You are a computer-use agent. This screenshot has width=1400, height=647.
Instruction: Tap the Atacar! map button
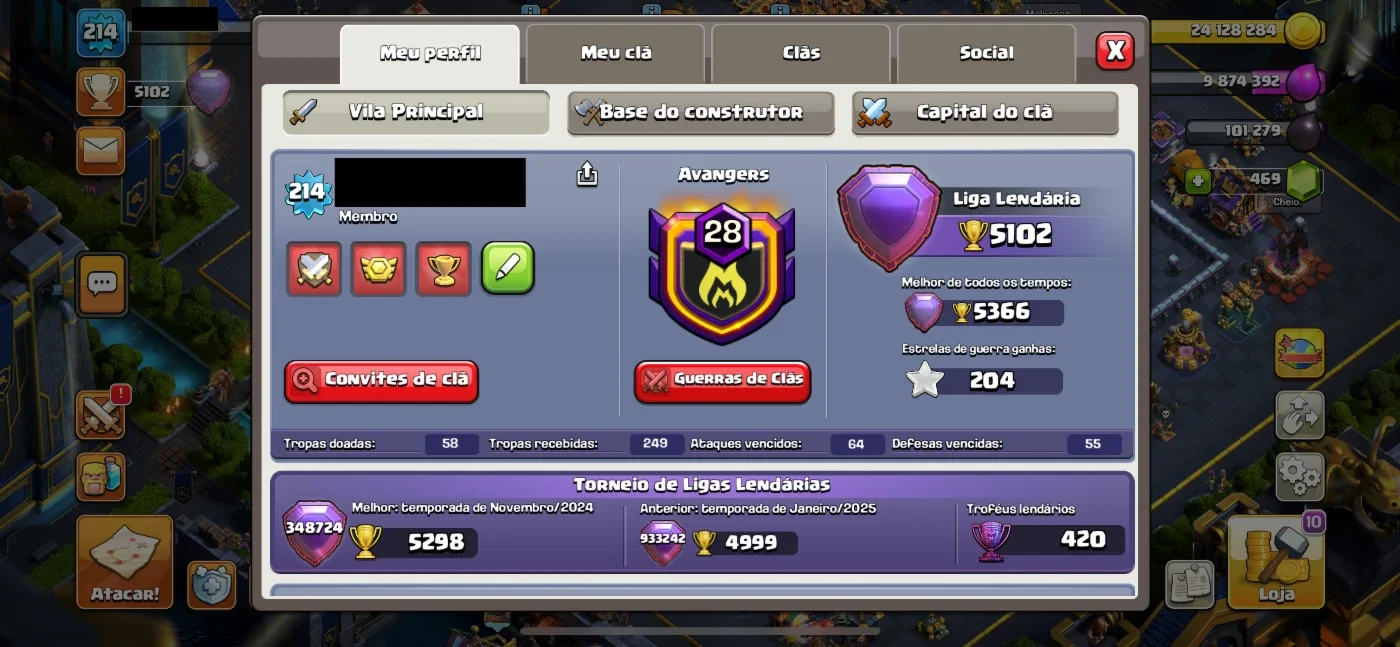click(x=125, y=562)
